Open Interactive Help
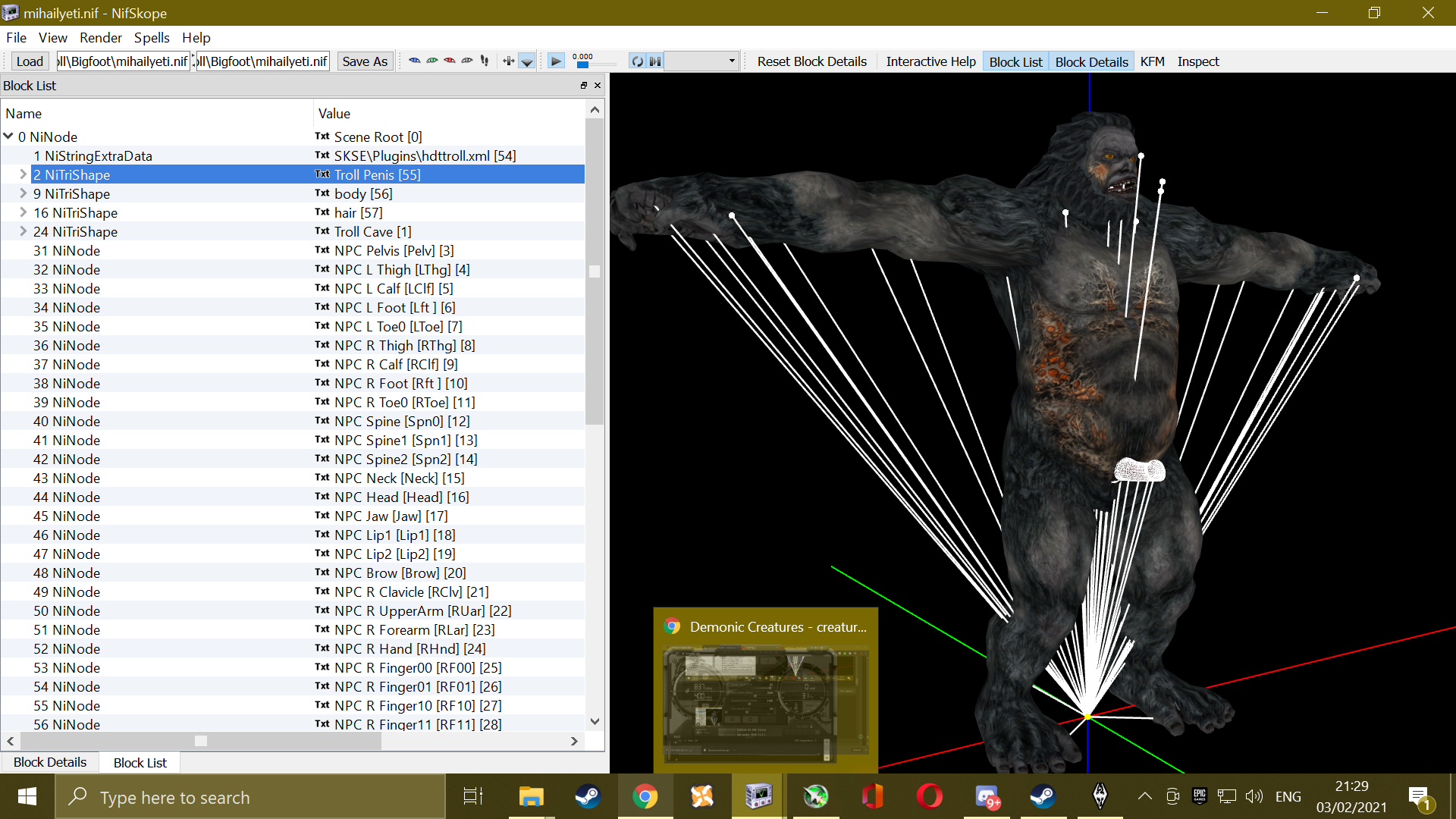The width and height of the screenshot is (1456, 819). tap(930, 61)
